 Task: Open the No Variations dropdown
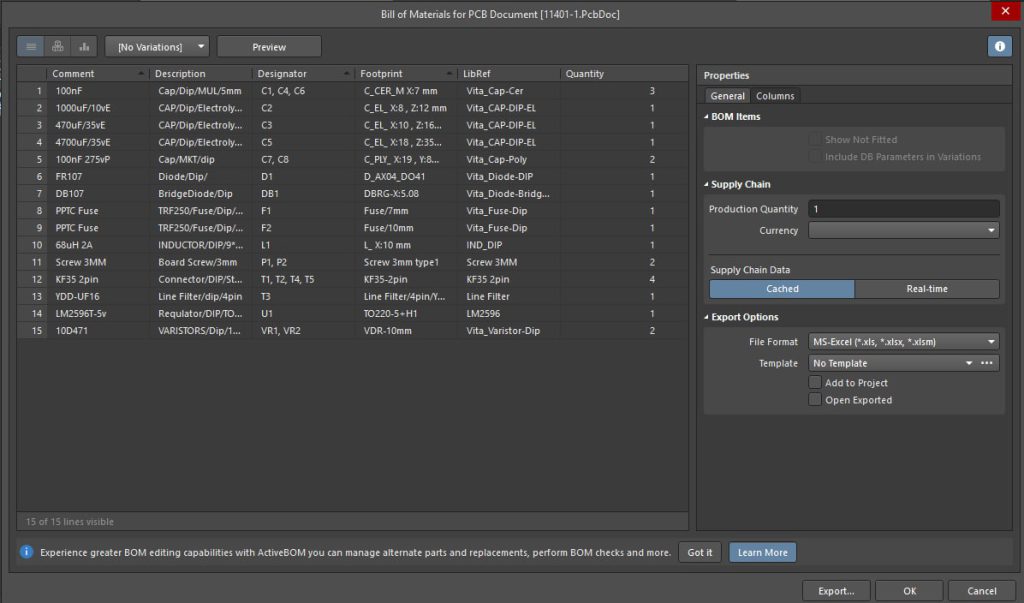[157, 47]
